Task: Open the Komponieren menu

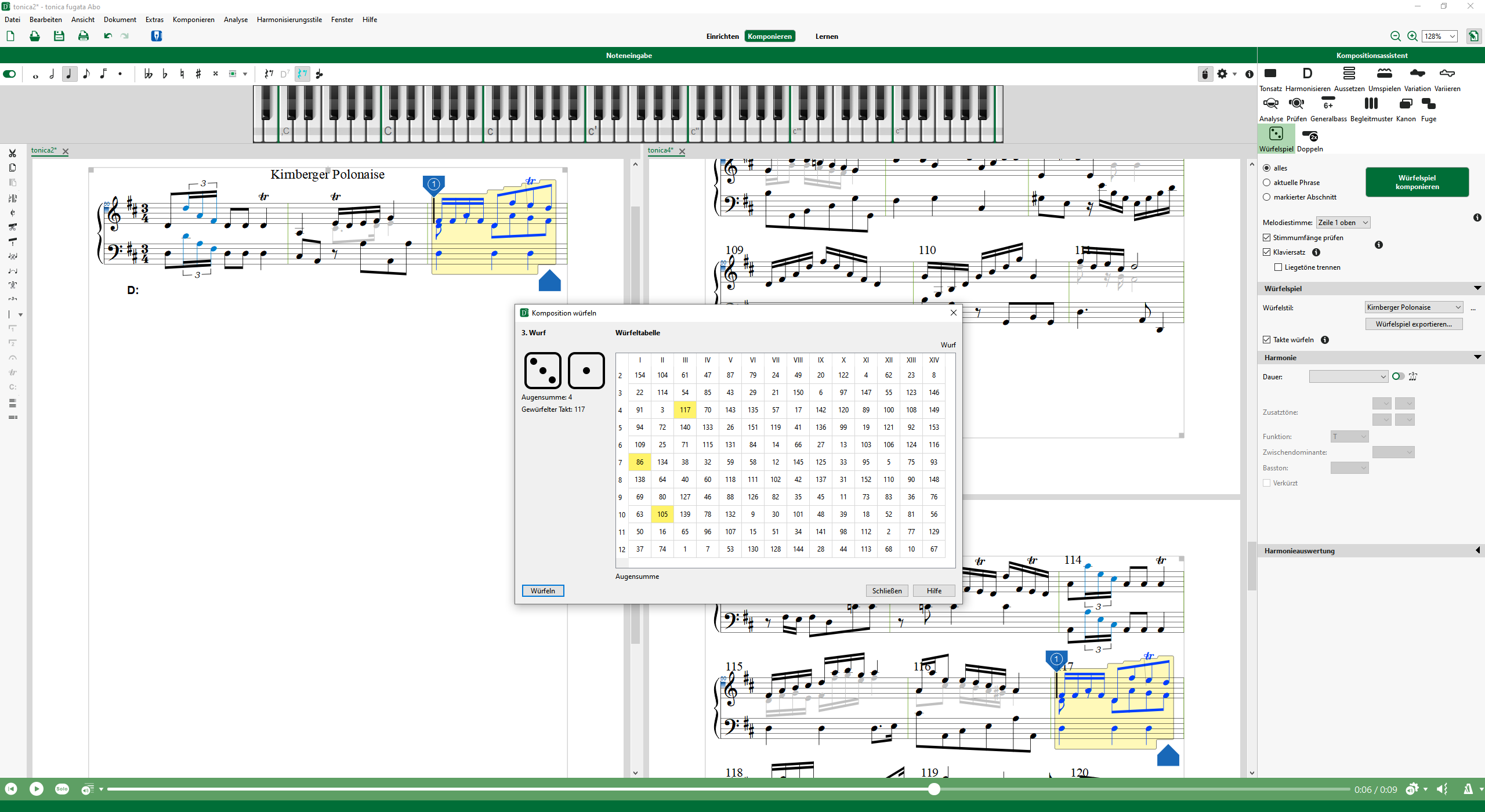Action: pos(194,20)
